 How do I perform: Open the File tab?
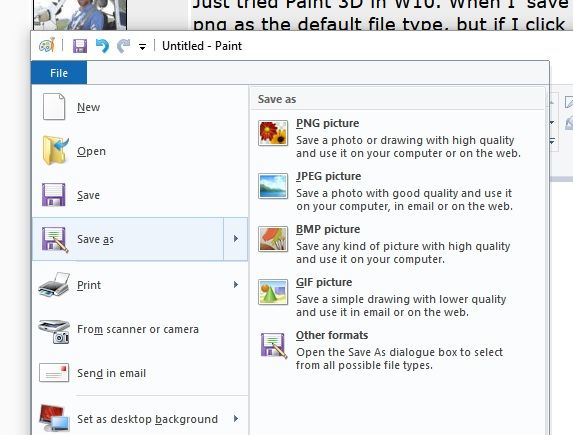59,73
